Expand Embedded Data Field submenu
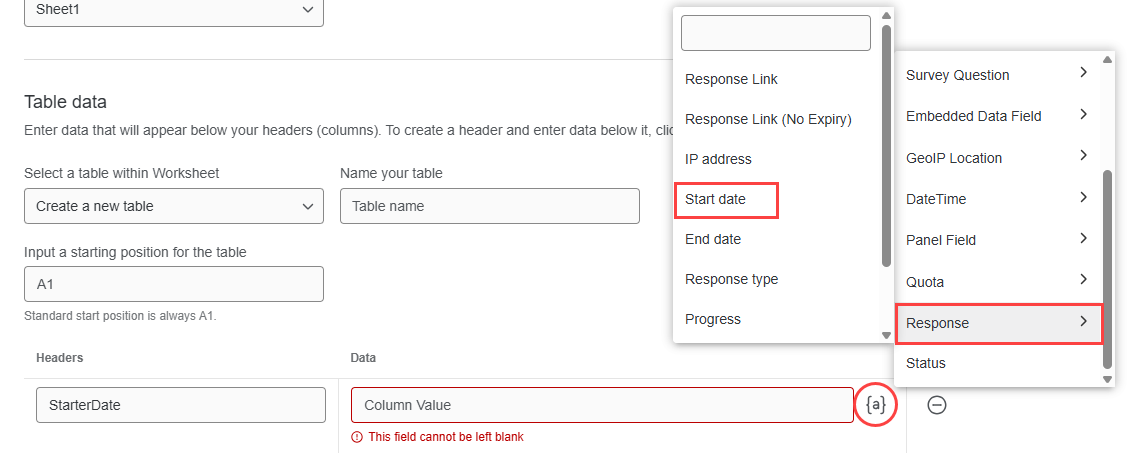The image size is (1127, 461). pos(998,116)
